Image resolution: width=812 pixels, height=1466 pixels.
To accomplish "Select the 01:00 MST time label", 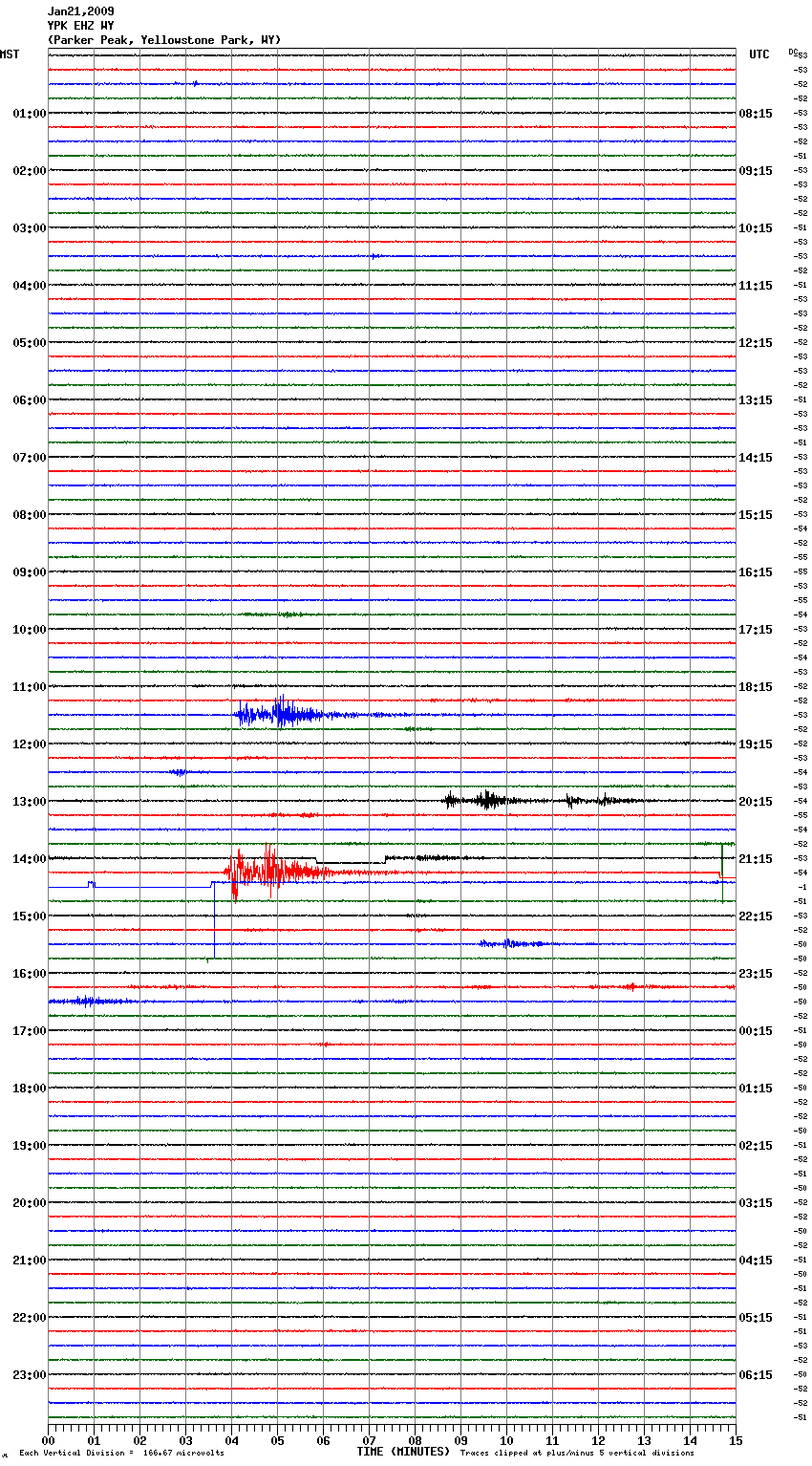I will (30, 114).
